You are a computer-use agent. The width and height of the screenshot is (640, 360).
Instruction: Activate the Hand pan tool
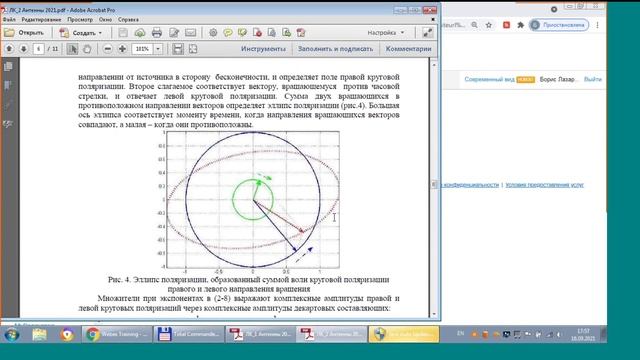[87, 49]
